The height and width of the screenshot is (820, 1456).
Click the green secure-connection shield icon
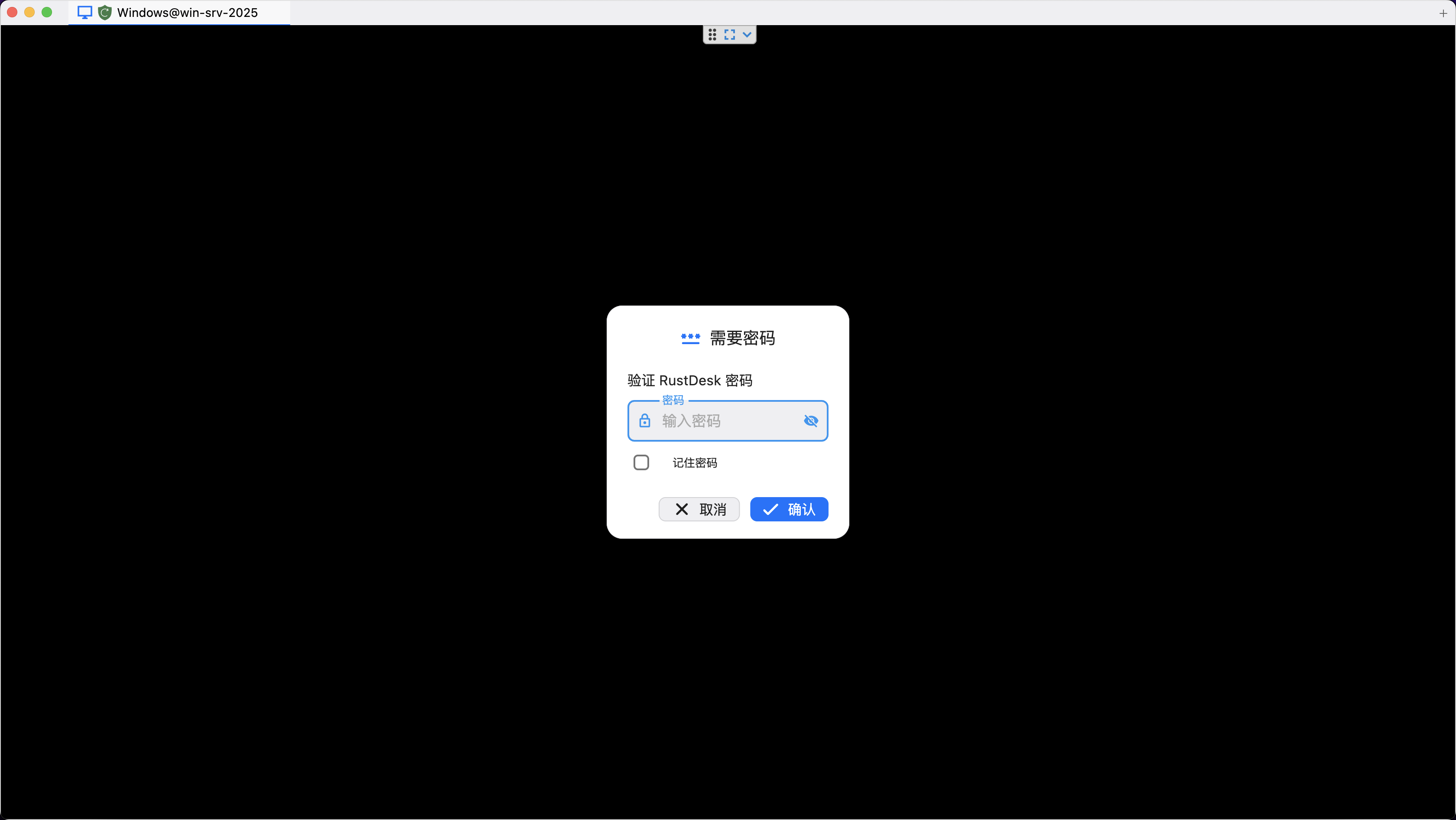pos(105,12)
